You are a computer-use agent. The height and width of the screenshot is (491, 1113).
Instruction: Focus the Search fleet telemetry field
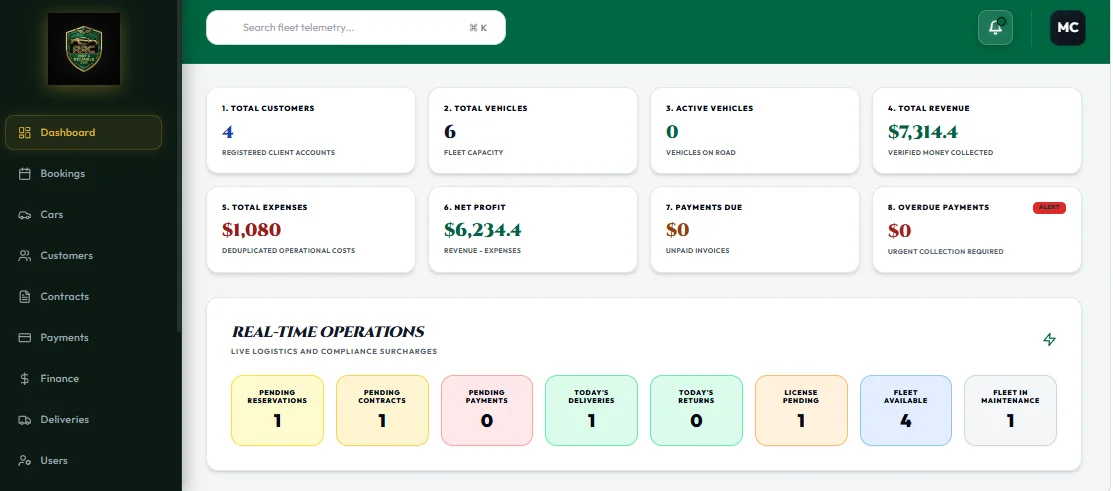[x=356, y=28]
